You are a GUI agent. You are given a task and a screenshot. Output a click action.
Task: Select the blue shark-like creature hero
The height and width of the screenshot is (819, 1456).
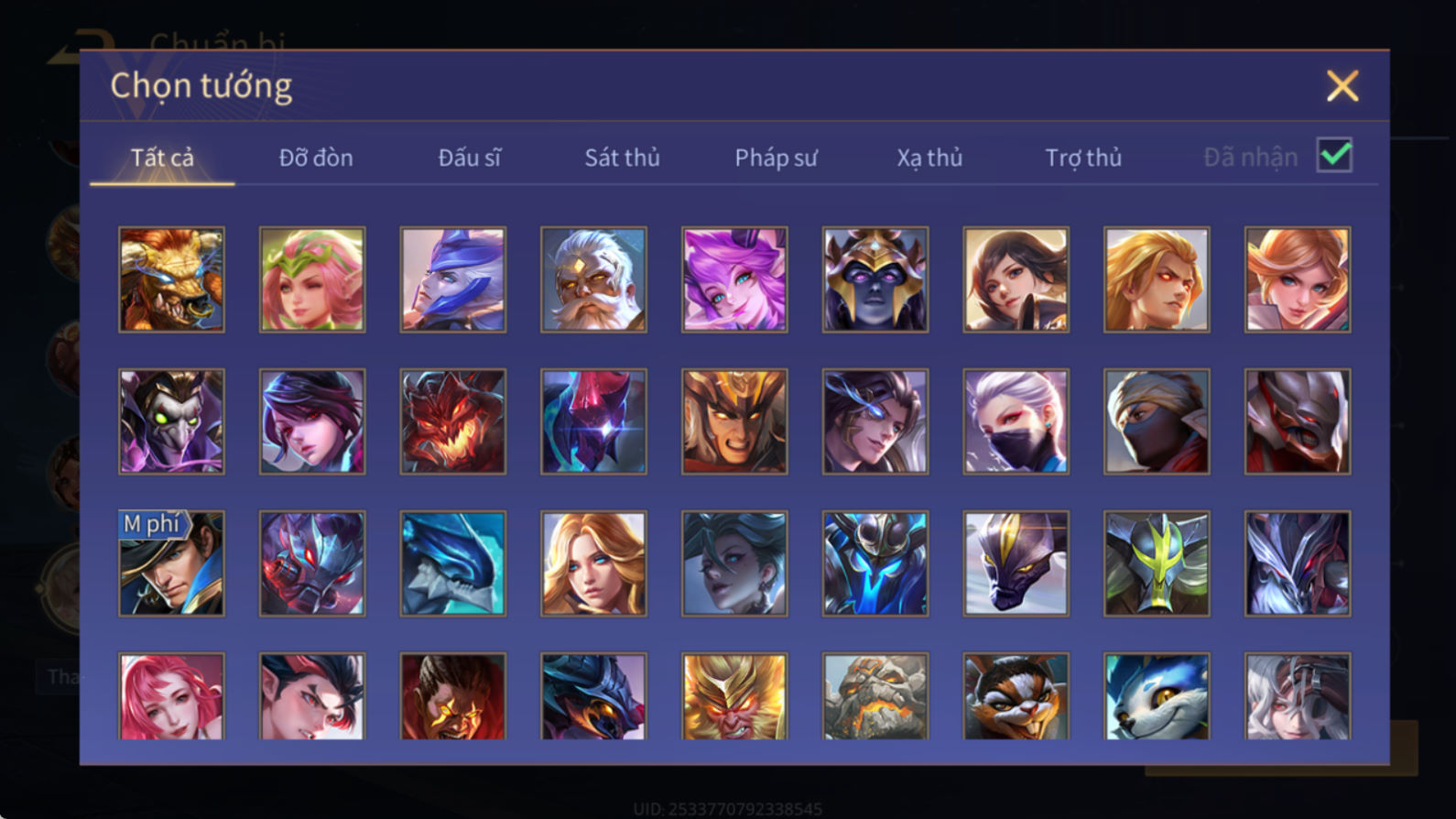(x=452, y=563)
